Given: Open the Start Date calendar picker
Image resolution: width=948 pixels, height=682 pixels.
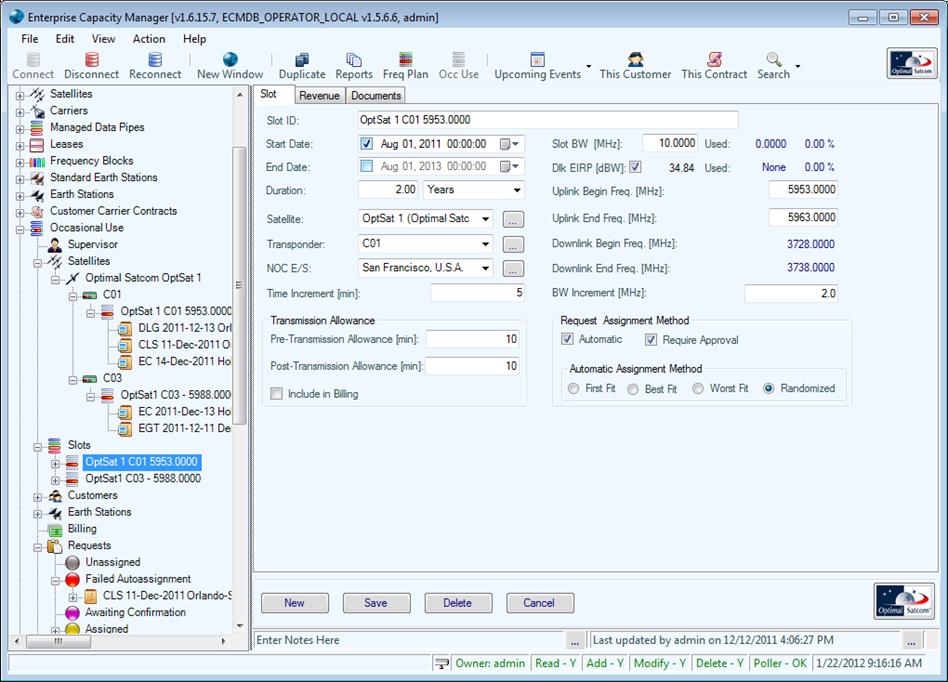Looking at the screenshot, I should tap(510, 144).
